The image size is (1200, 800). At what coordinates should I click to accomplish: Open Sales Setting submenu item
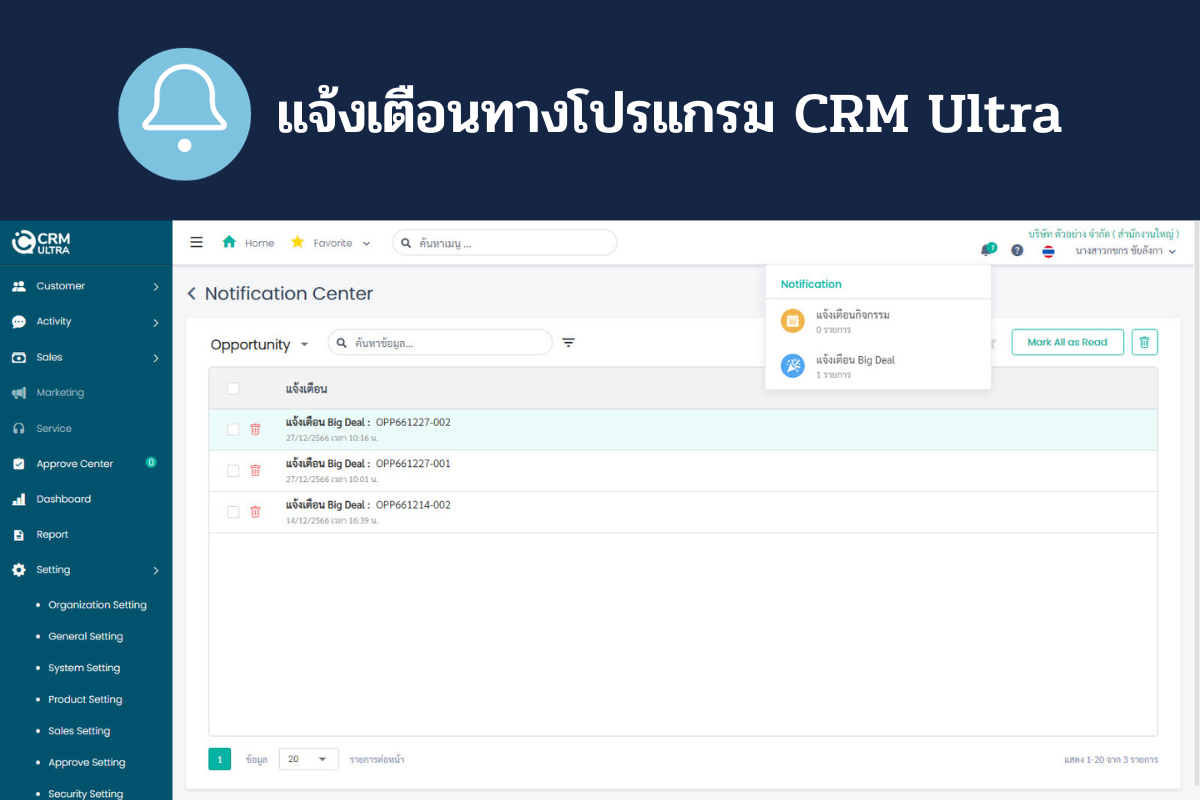[79, 731]
